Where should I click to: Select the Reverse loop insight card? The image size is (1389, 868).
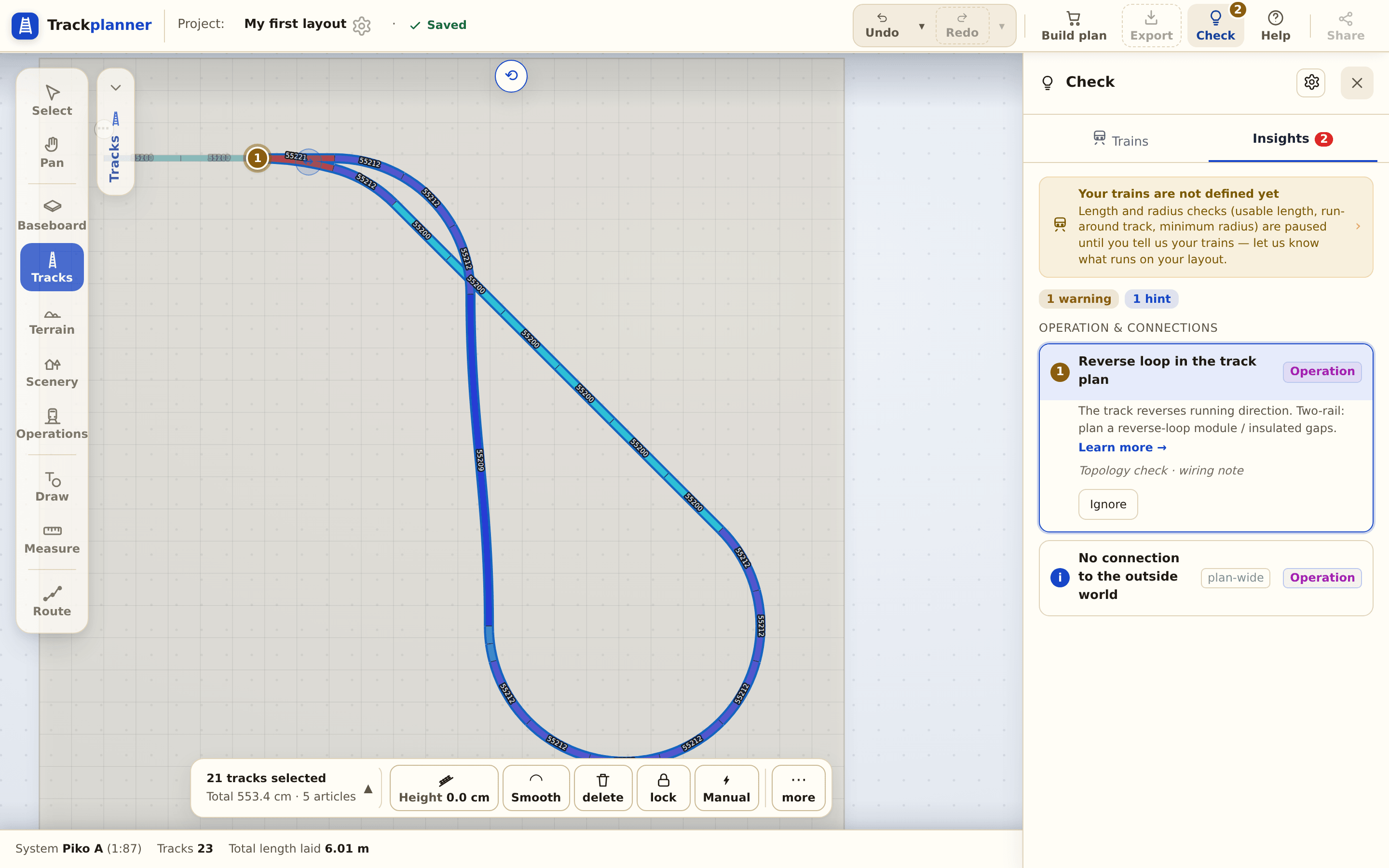tap(1206, 371)
